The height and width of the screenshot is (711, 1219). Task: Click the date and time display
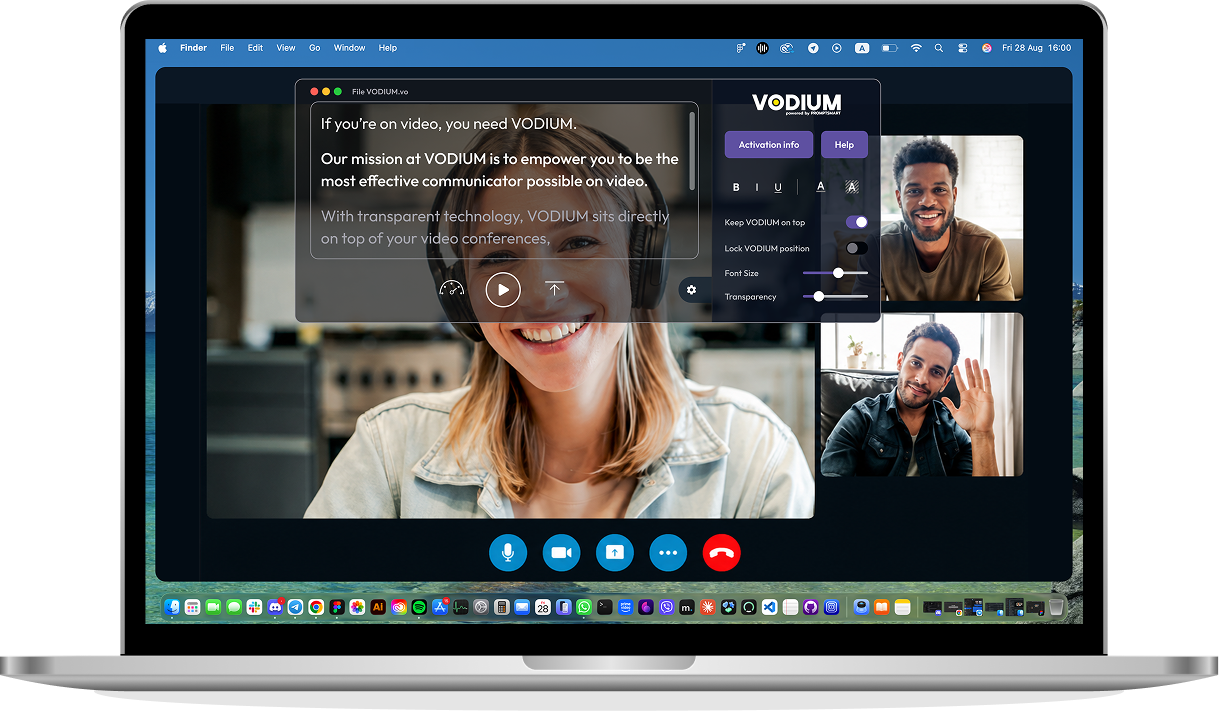click(x=1037, y=48)
